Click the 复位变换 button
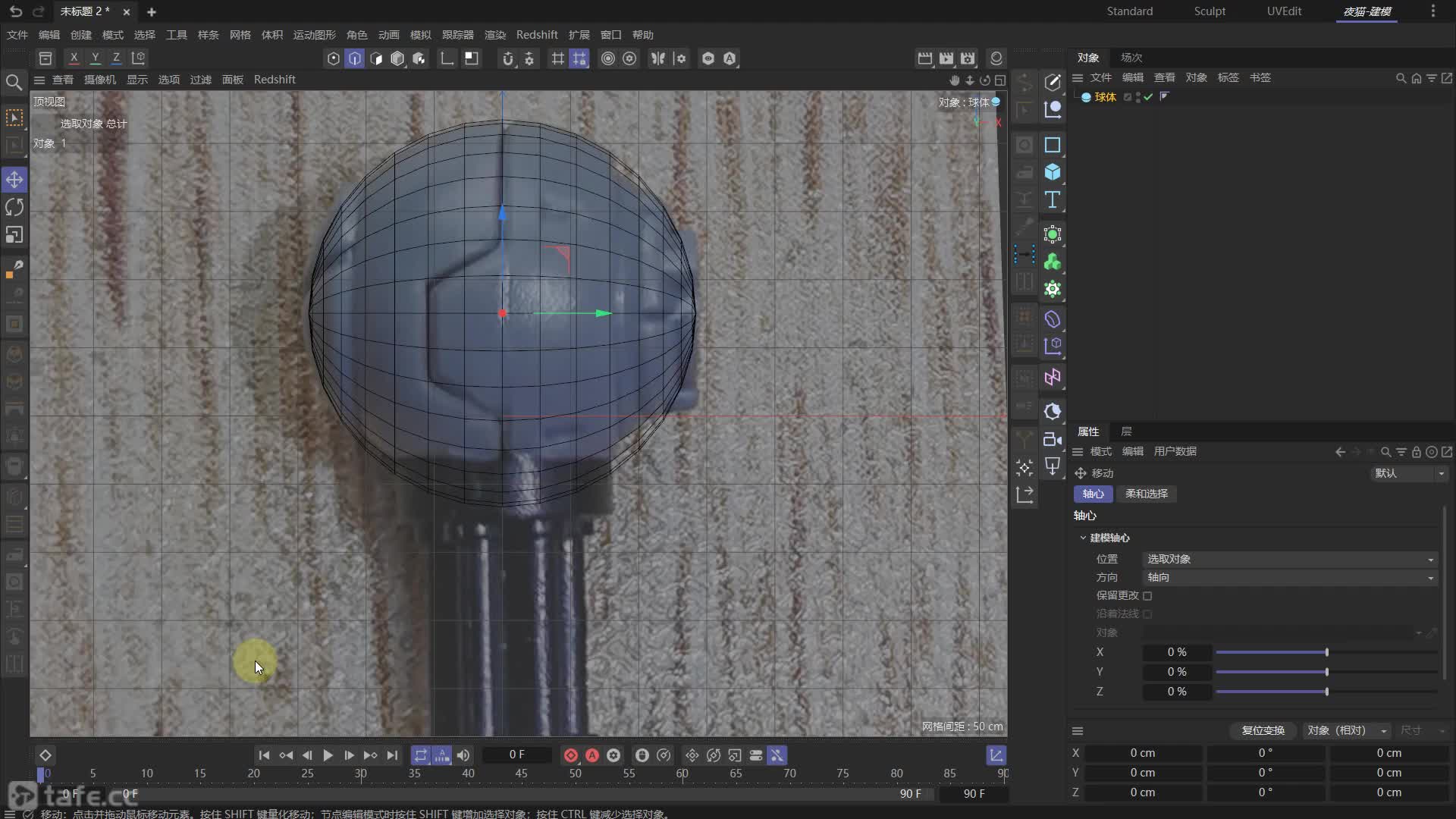The width and height of the screenshot is (1456, 819). click(x=1263, y=730)
